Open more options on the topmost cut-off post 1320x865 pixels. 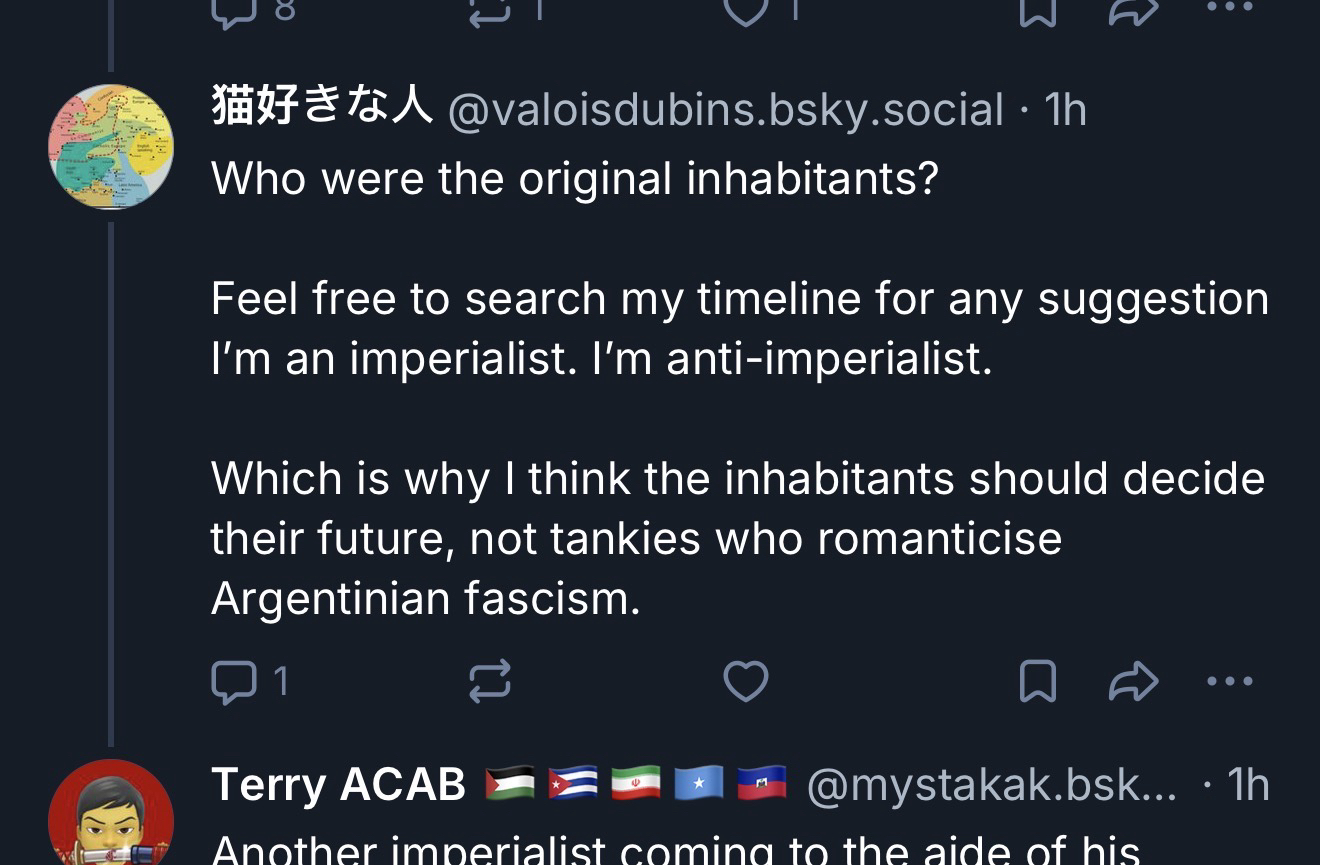tap(1229, 8)
